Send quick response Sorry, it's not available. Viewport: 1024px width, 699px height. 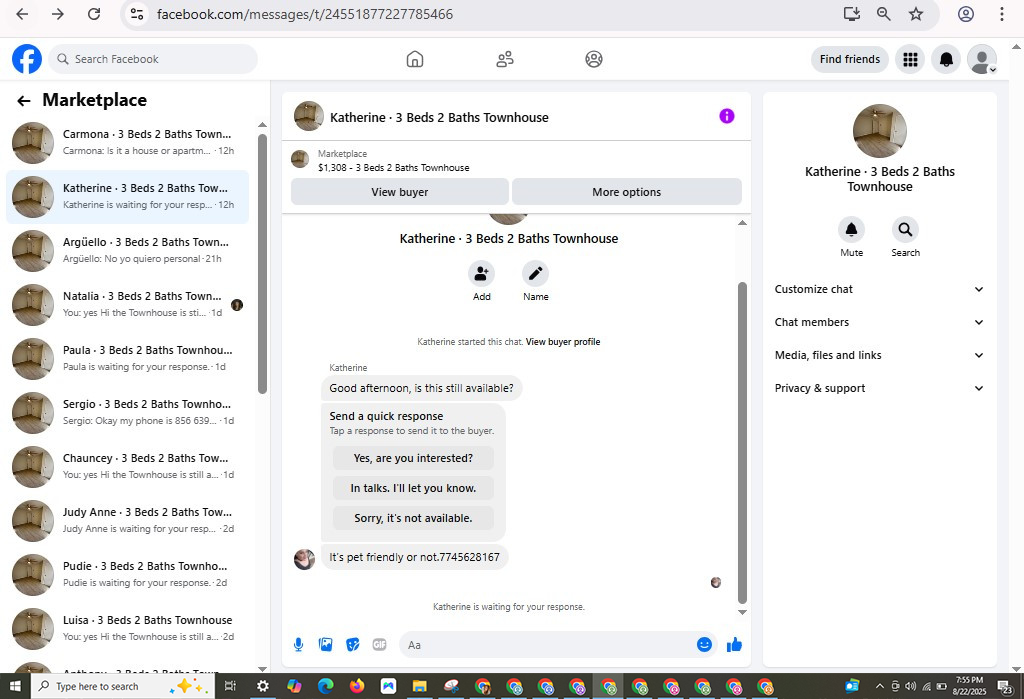413,518
